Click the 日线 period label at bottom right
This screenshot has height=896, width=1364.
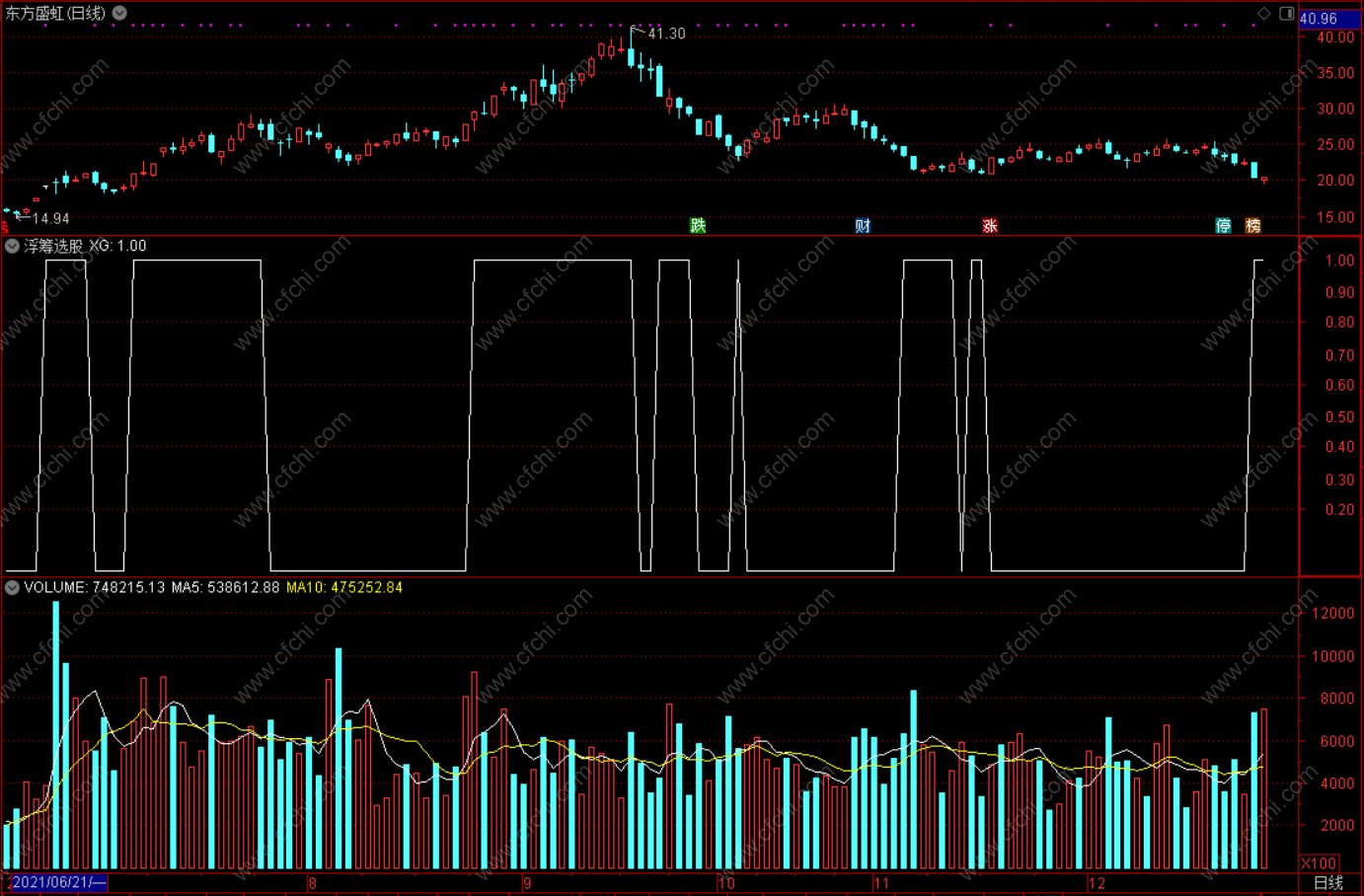[1328, 883]
